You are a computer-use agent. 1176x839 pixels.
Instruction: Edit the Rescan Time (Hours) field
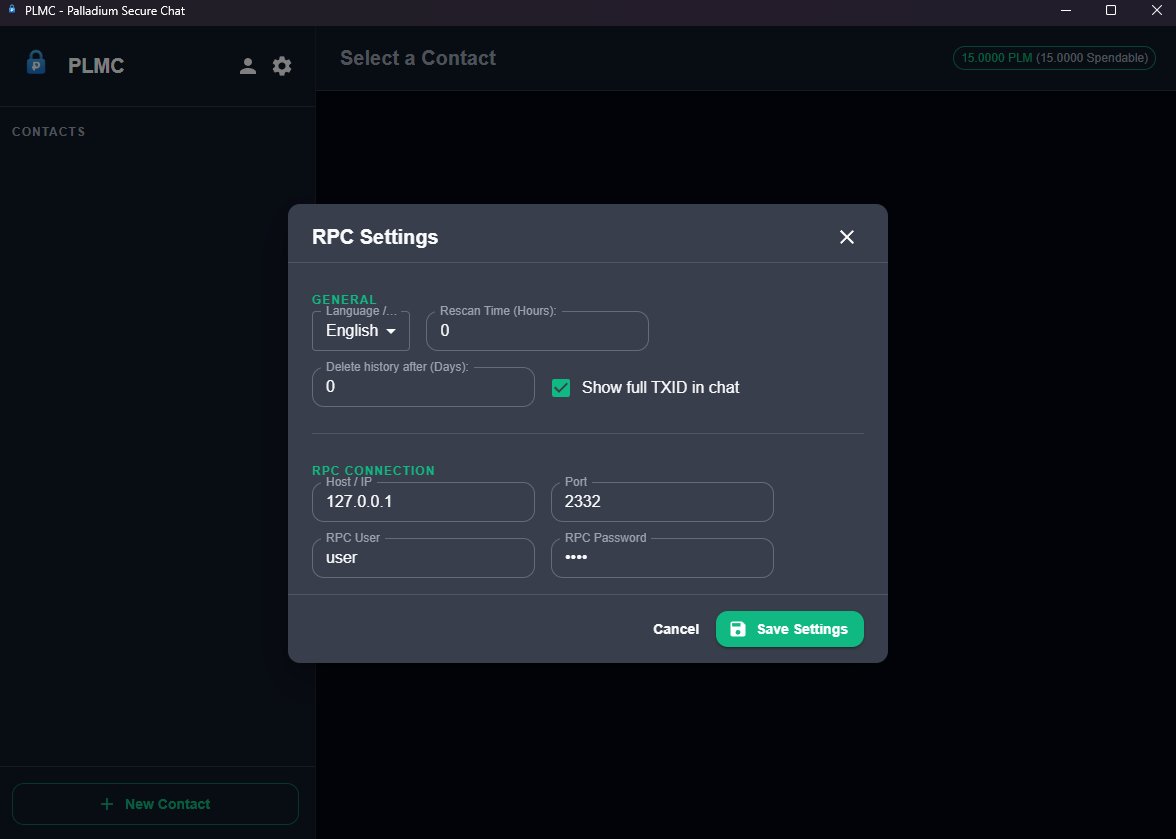[537, 330]
